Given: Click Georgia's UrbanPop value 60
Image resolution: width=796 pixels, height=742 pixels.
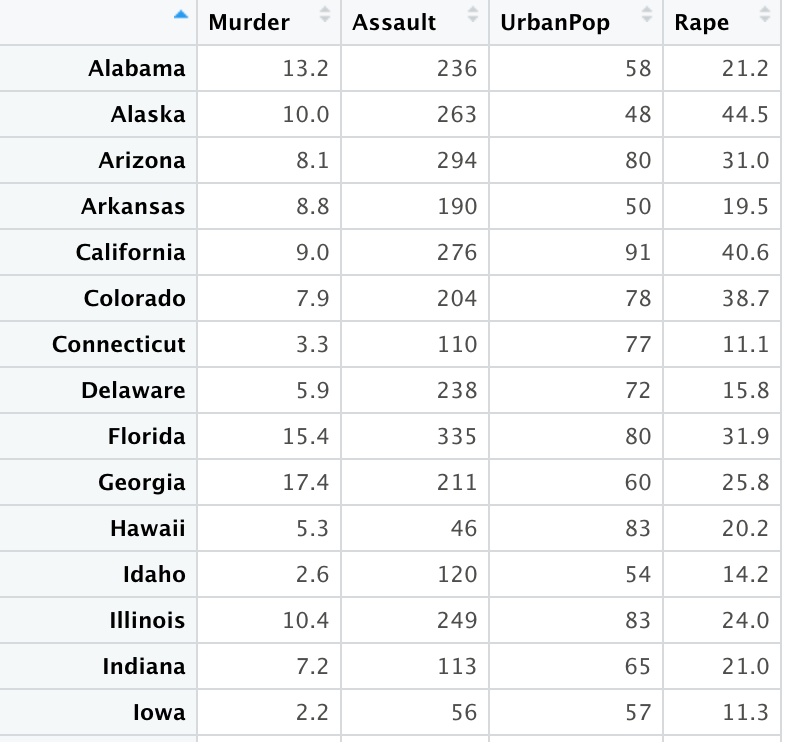Looking at the screenshot, I should click(638, 482).
